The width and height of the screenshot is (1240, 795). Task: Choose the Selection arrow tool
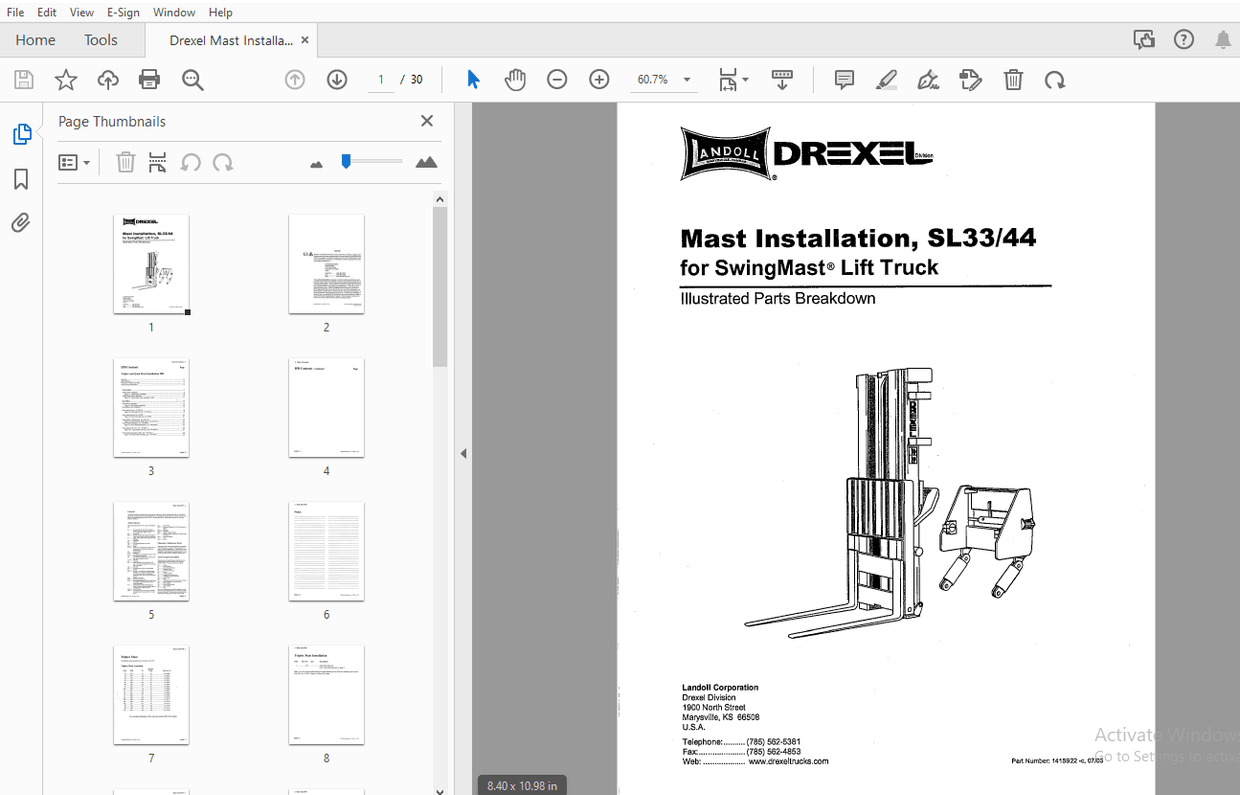coord(473,80)
